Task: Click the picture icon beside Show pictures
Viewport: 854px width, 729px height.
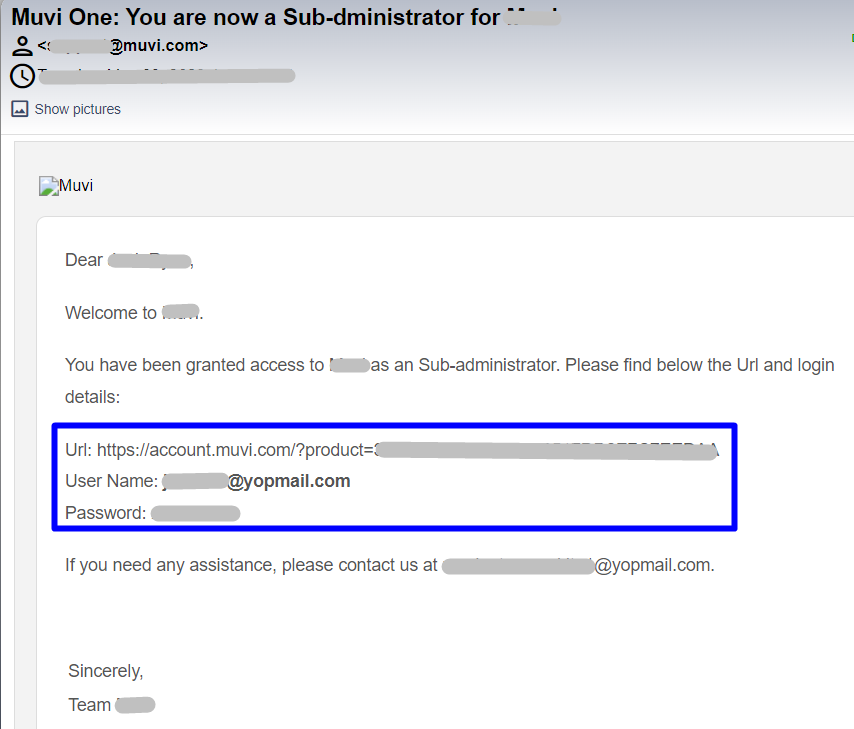Action: click(20, 109)
